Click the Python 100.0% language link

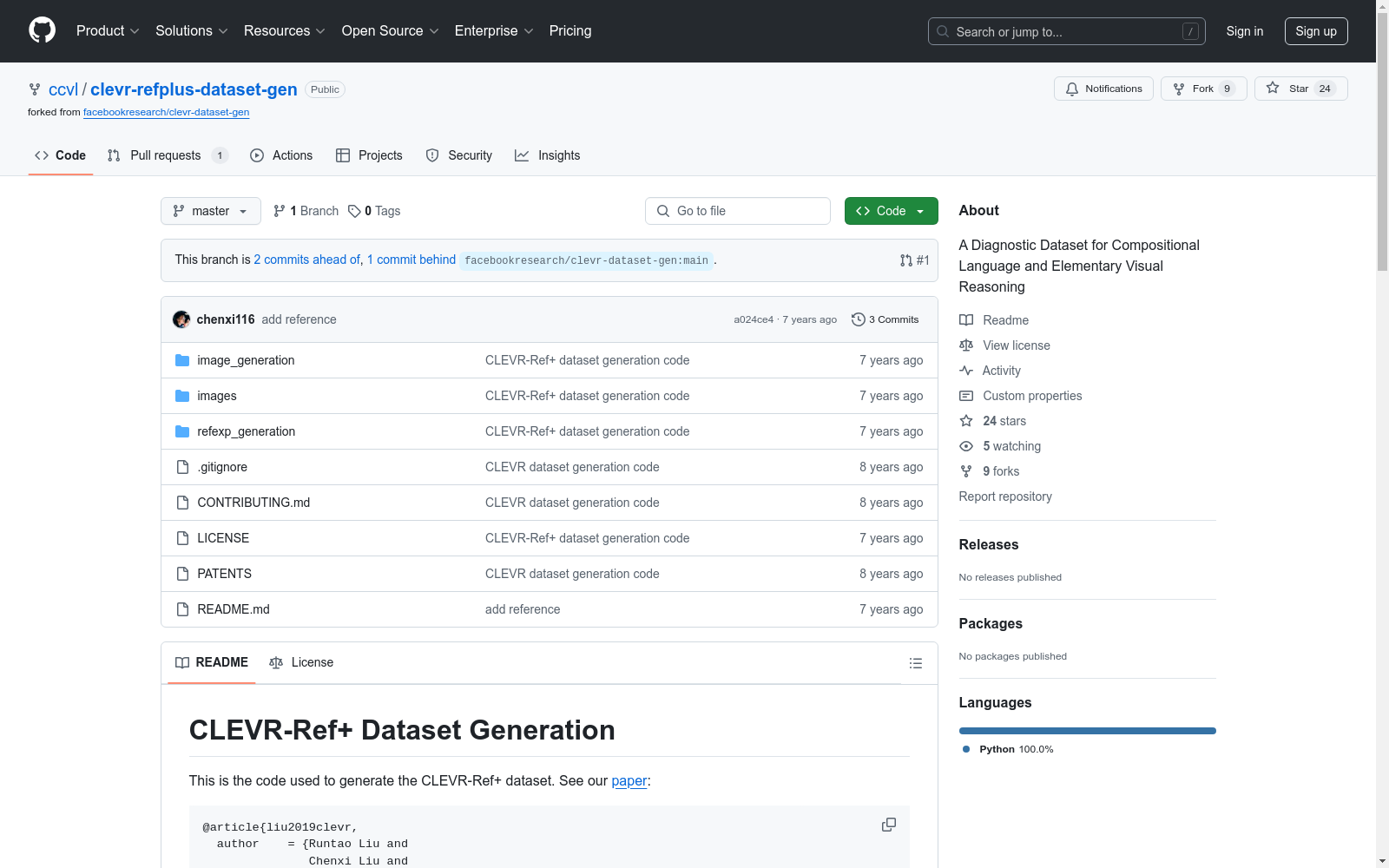tap(1008, 749)
